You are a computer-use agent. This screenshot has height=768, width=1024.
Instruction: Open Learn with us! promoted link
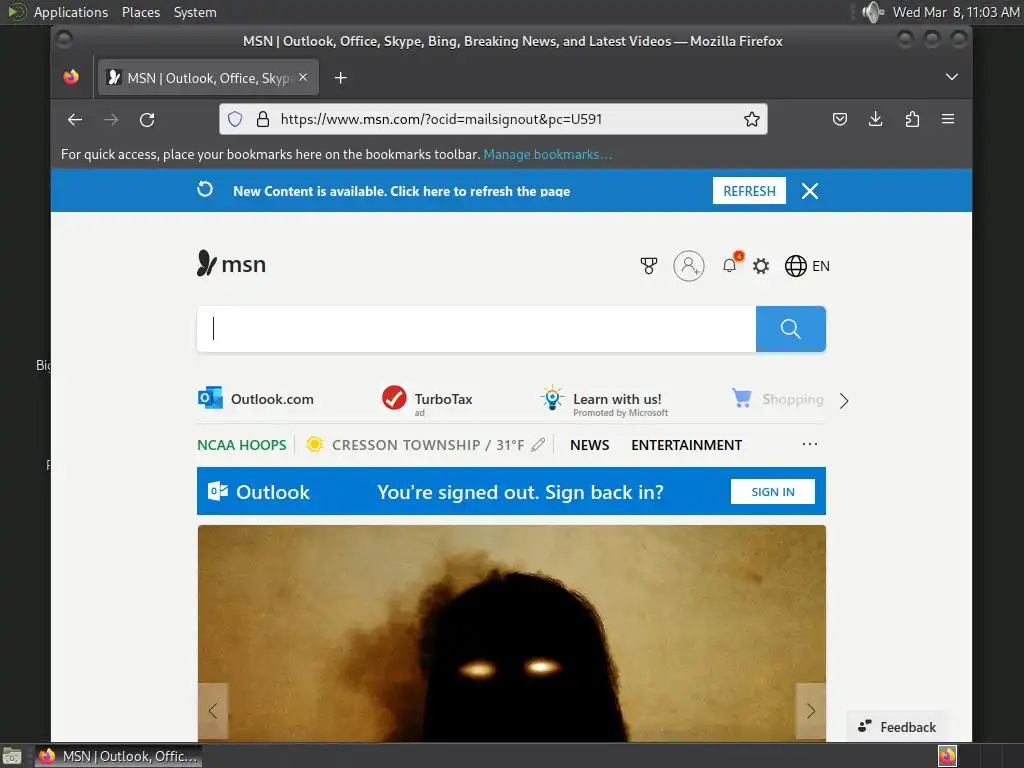(x=604, y=400)
